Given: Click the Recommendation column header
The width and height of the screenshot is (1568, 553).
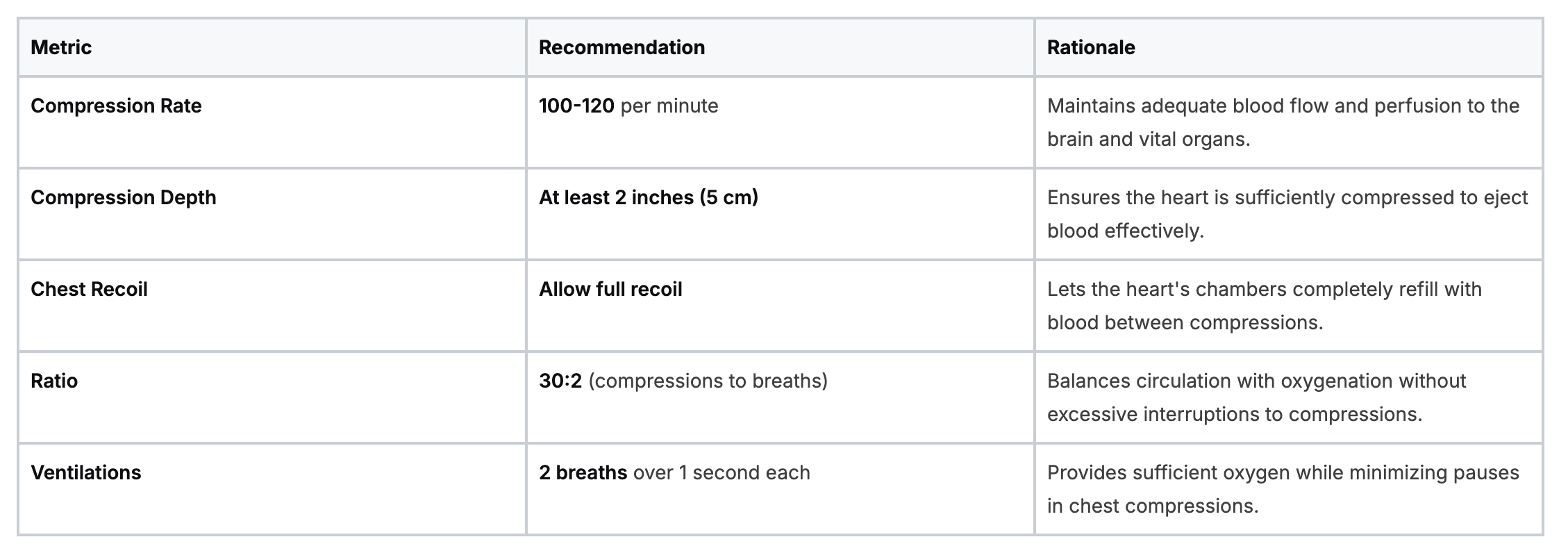Looking at the screenshot, I should (622, 47).
